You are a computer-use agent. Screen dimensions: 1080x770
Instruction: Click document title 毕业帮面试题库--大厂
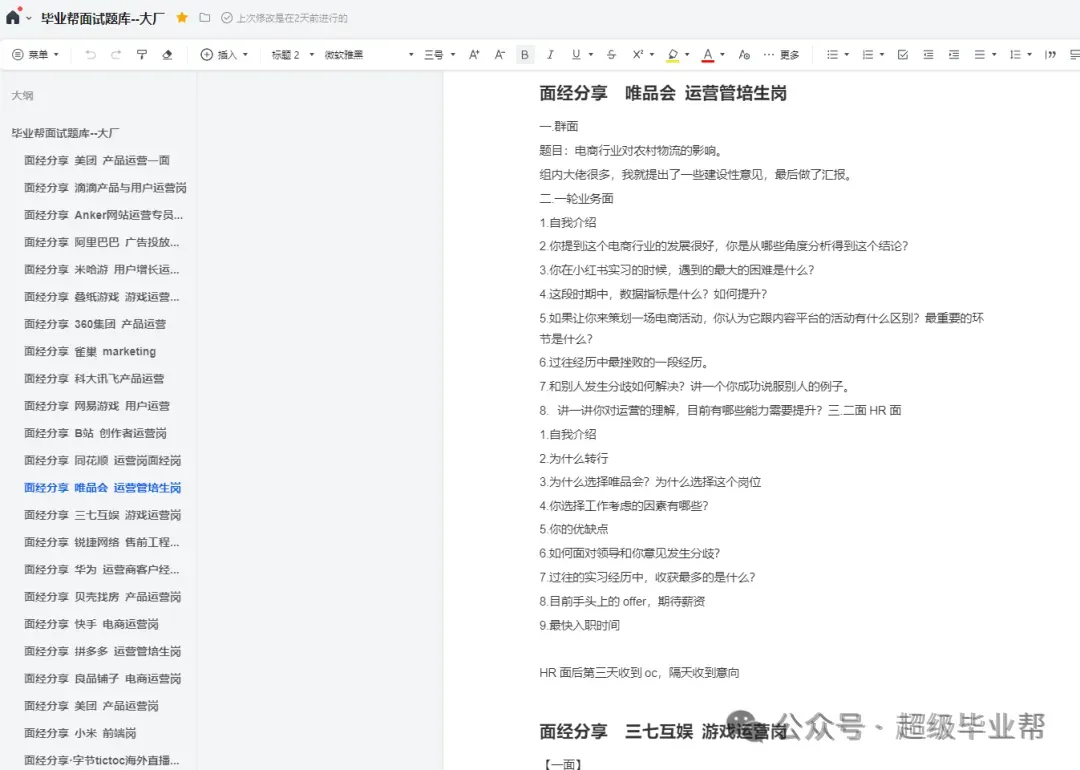[x=103, y=19]
